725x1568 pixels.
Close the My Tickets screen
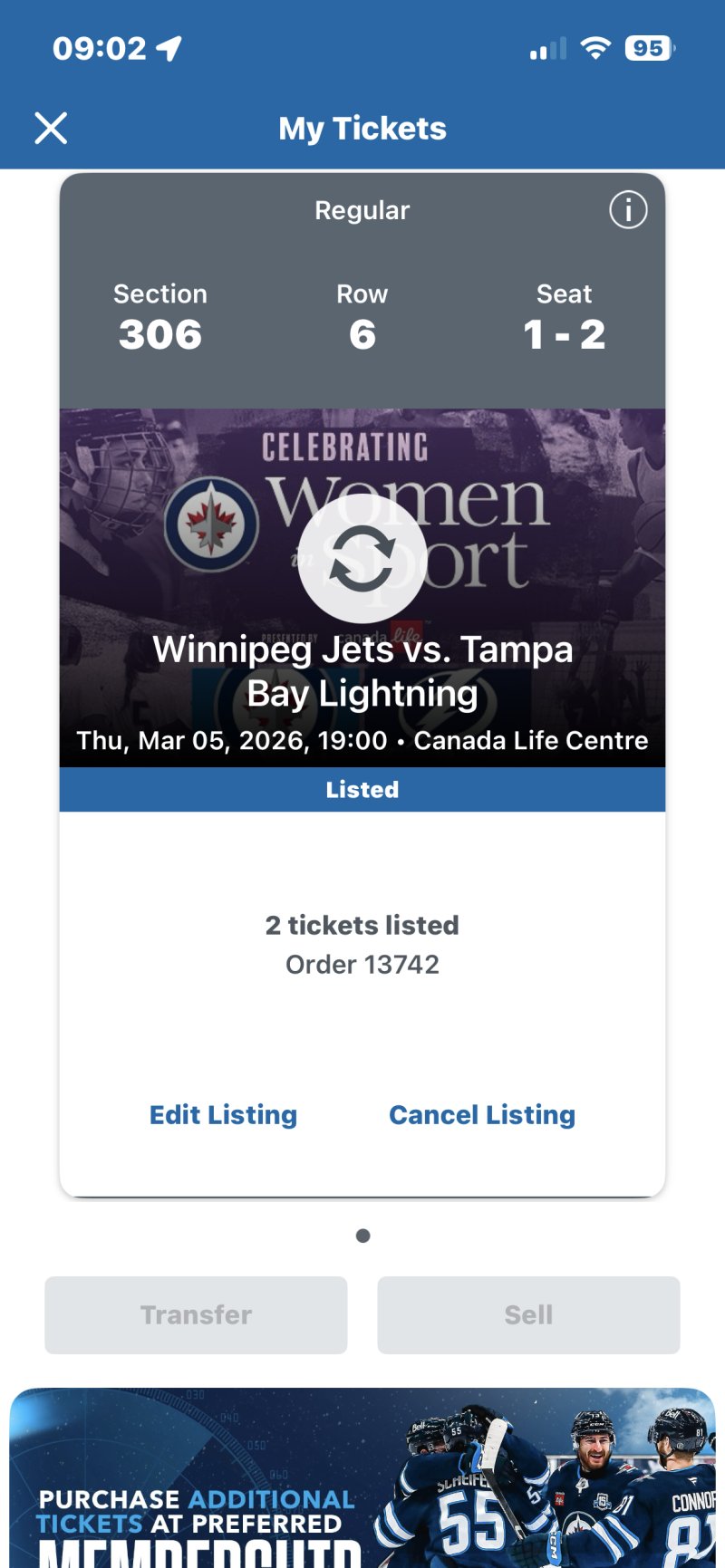click(51, 129)
